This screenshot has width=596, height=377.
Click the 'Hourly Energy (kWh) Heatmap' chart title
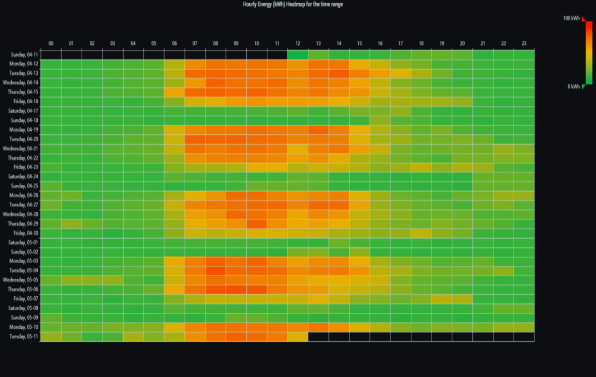tap(293, 5)
